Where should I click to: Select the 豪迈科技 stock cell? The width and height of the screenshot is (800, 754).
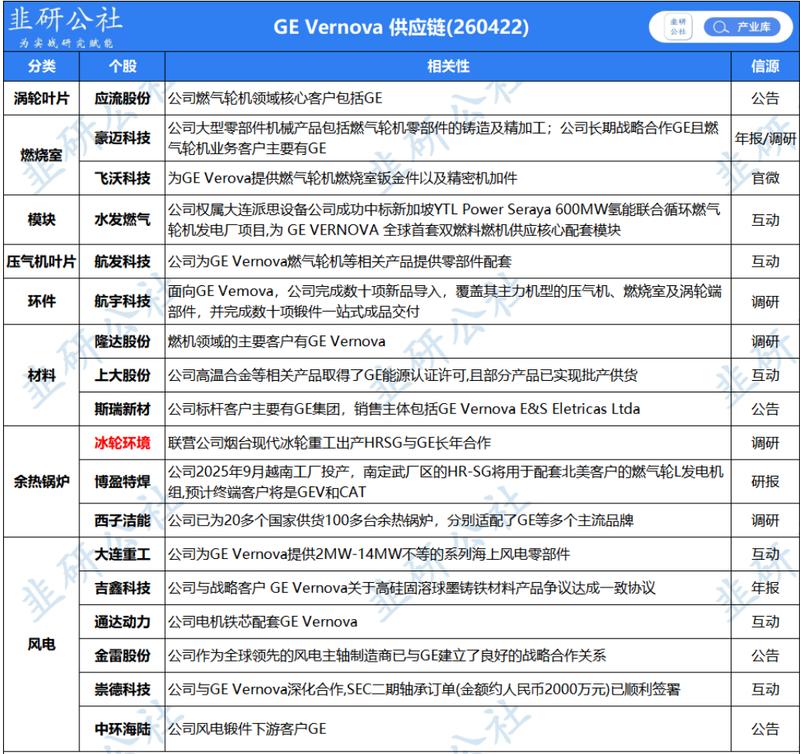(x=122, y=138)
